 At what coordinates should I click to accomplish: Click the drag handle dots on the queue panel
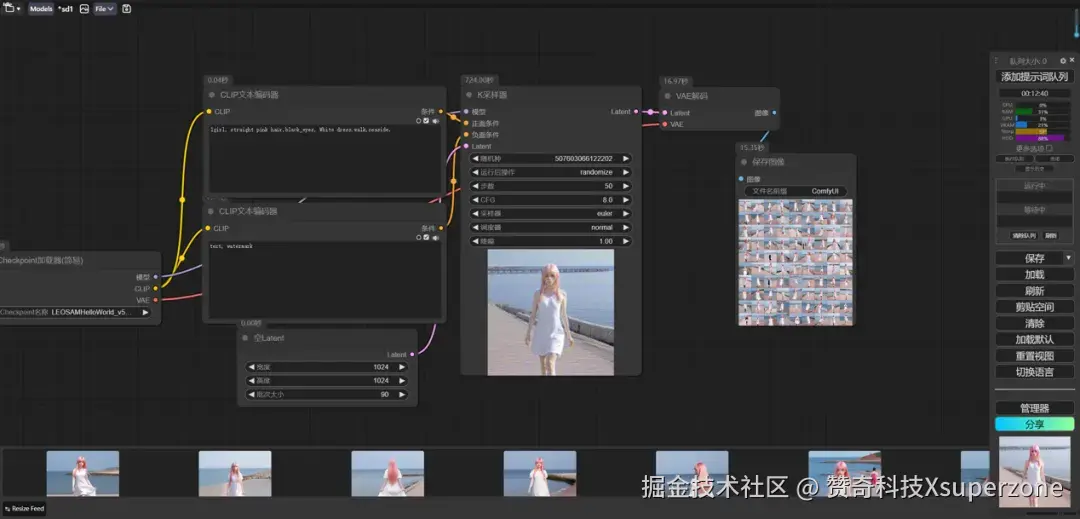click(x=996, y=61)
